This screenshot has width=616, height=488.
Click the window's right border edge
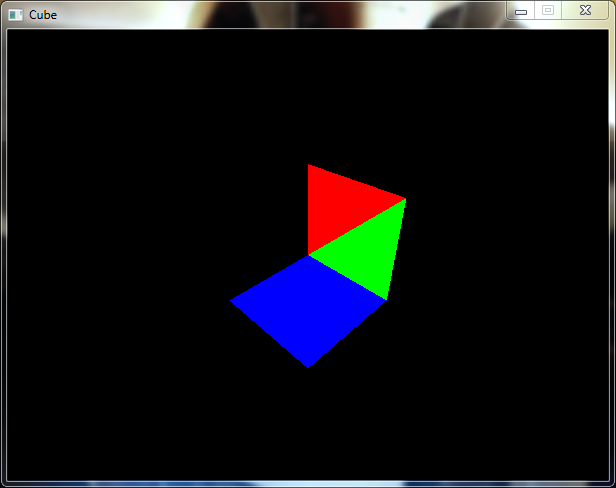pyautogui.click(x=612, y=250)
